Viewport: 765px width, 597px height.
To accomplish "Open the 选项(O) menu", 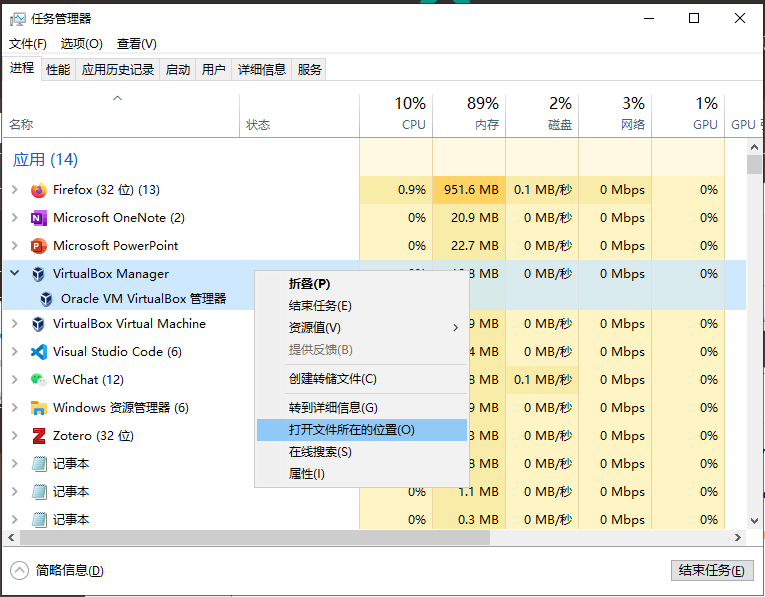I will coord(81,44).
